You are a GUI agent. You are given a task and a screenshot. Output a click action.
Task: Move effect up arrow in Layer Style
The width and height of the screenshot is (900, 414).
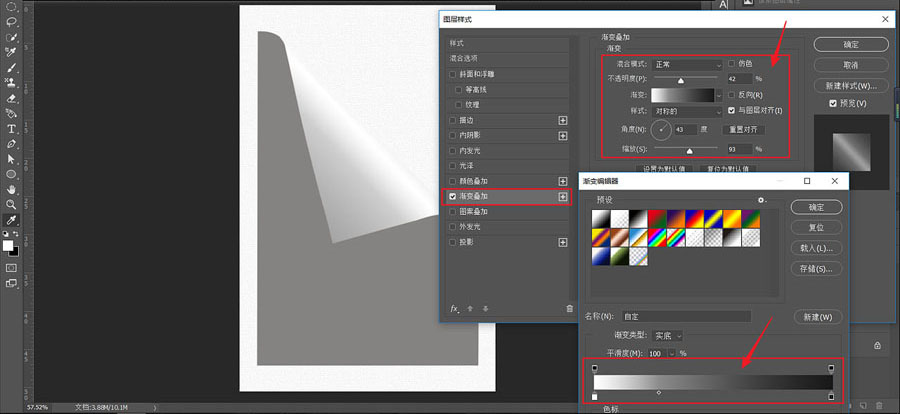click(x=470, y=309)
